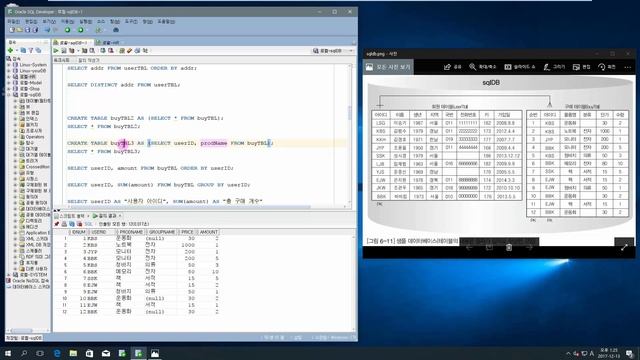Run the statement with the green play icon
The height and width of the screenshot is (360, 640).
[x=56, y=51]
